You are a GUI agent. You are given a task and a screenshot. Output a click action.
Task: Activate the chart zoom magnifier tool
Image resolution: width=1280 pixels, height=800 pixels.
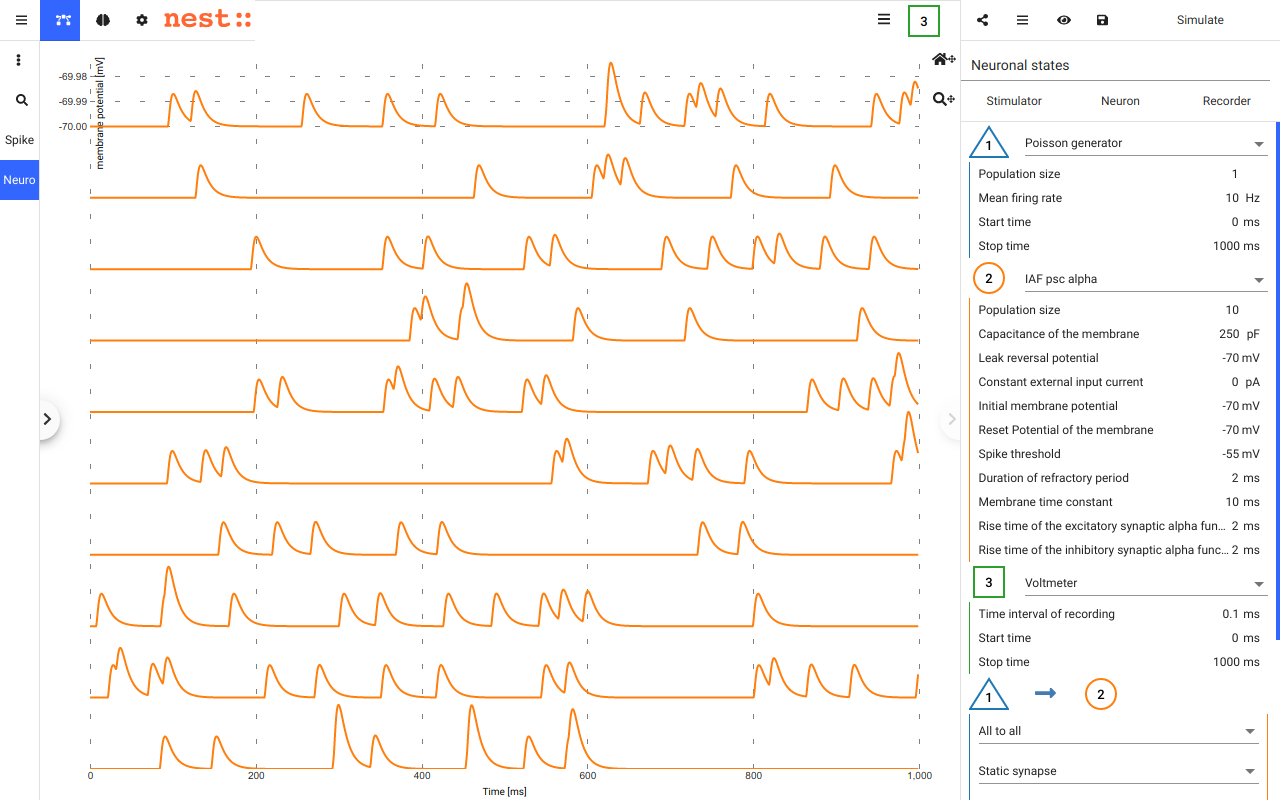click(x=943, y=99)
